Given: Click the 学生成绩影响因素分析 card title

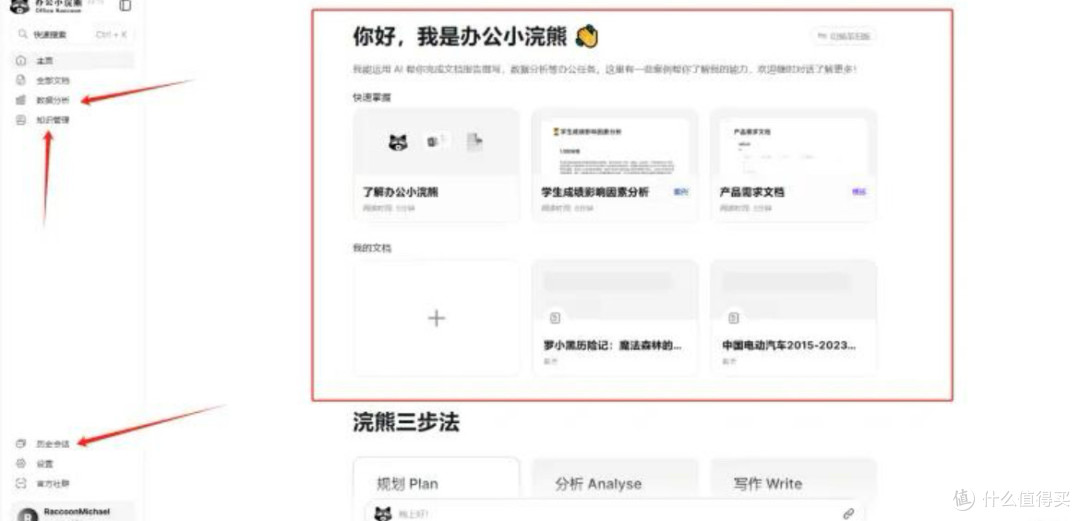Looking at the screenshot, I should tap(595, 192).
